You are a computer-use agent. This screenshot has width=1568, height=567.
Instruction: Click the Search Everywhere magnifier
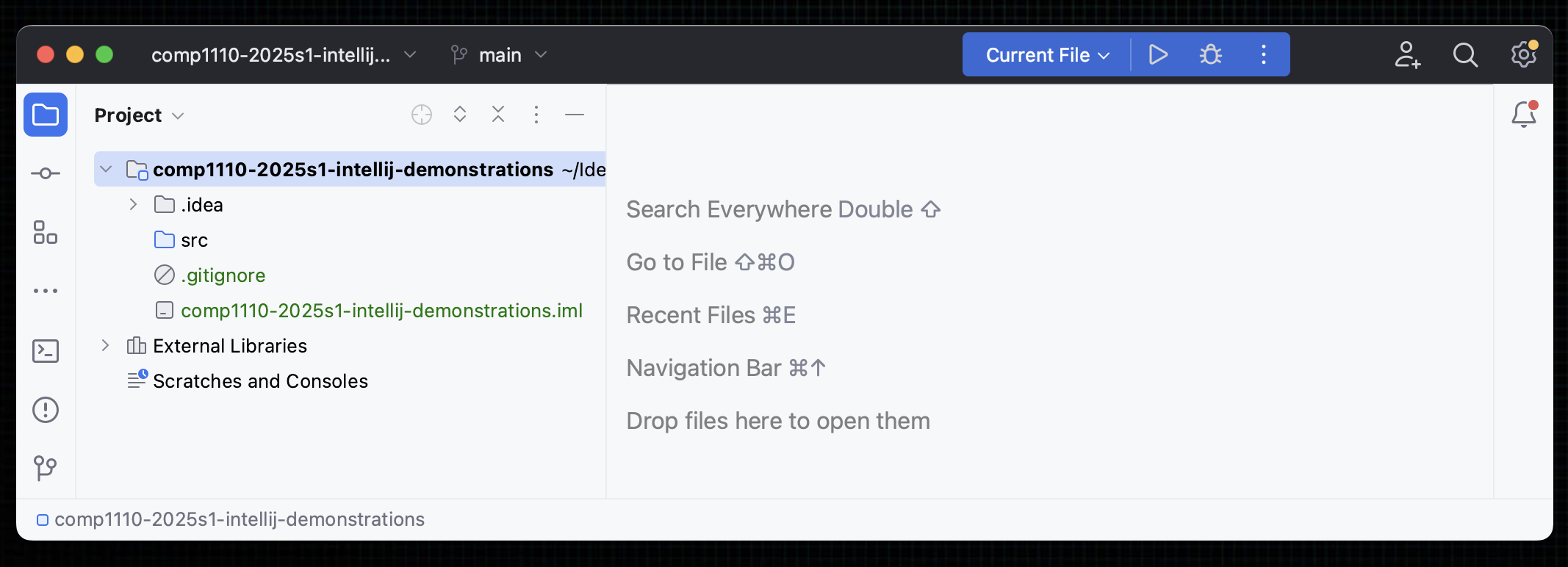click(1465, 55)
